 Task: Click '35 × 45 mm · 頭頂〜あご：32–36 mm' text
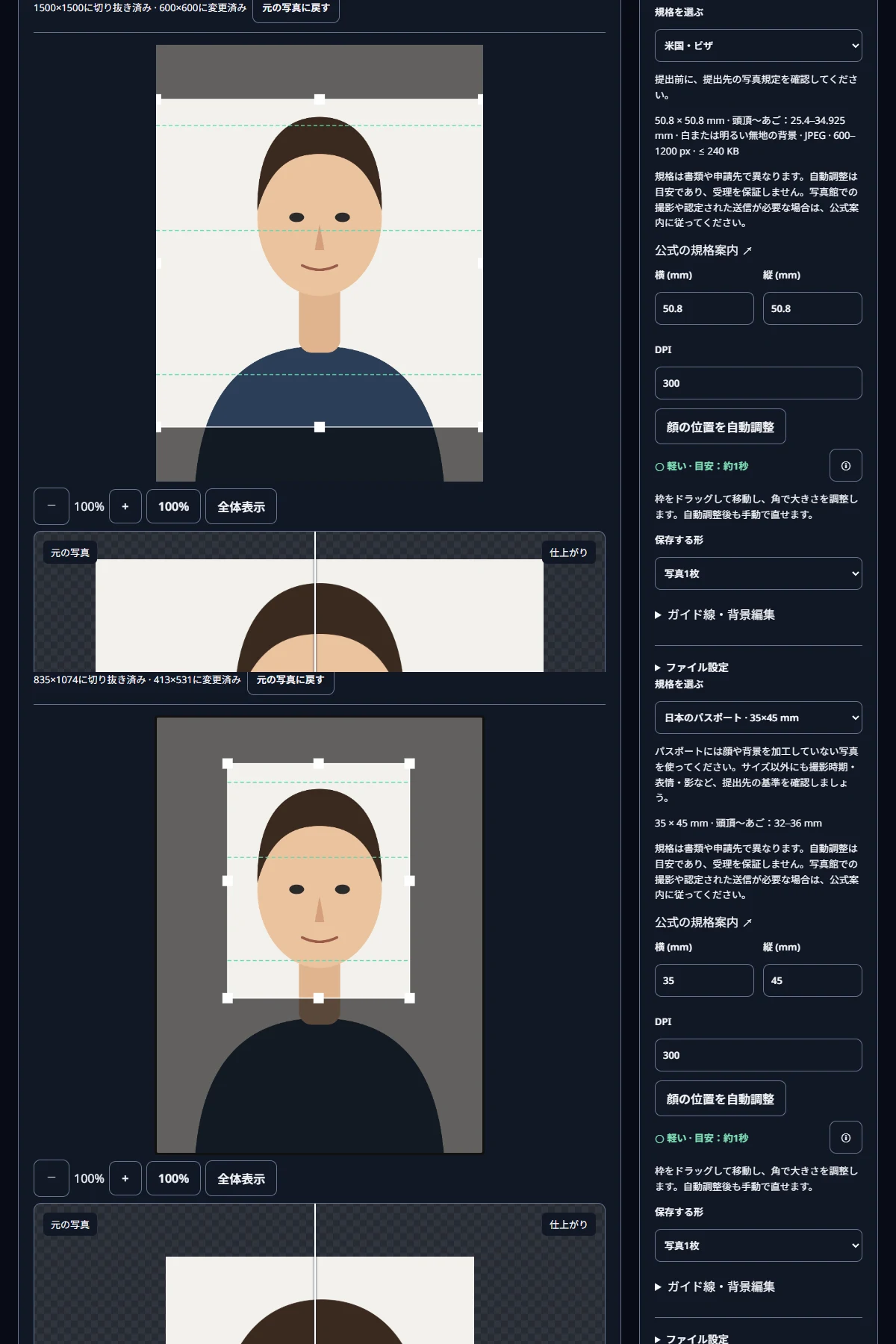click(738, 823)
